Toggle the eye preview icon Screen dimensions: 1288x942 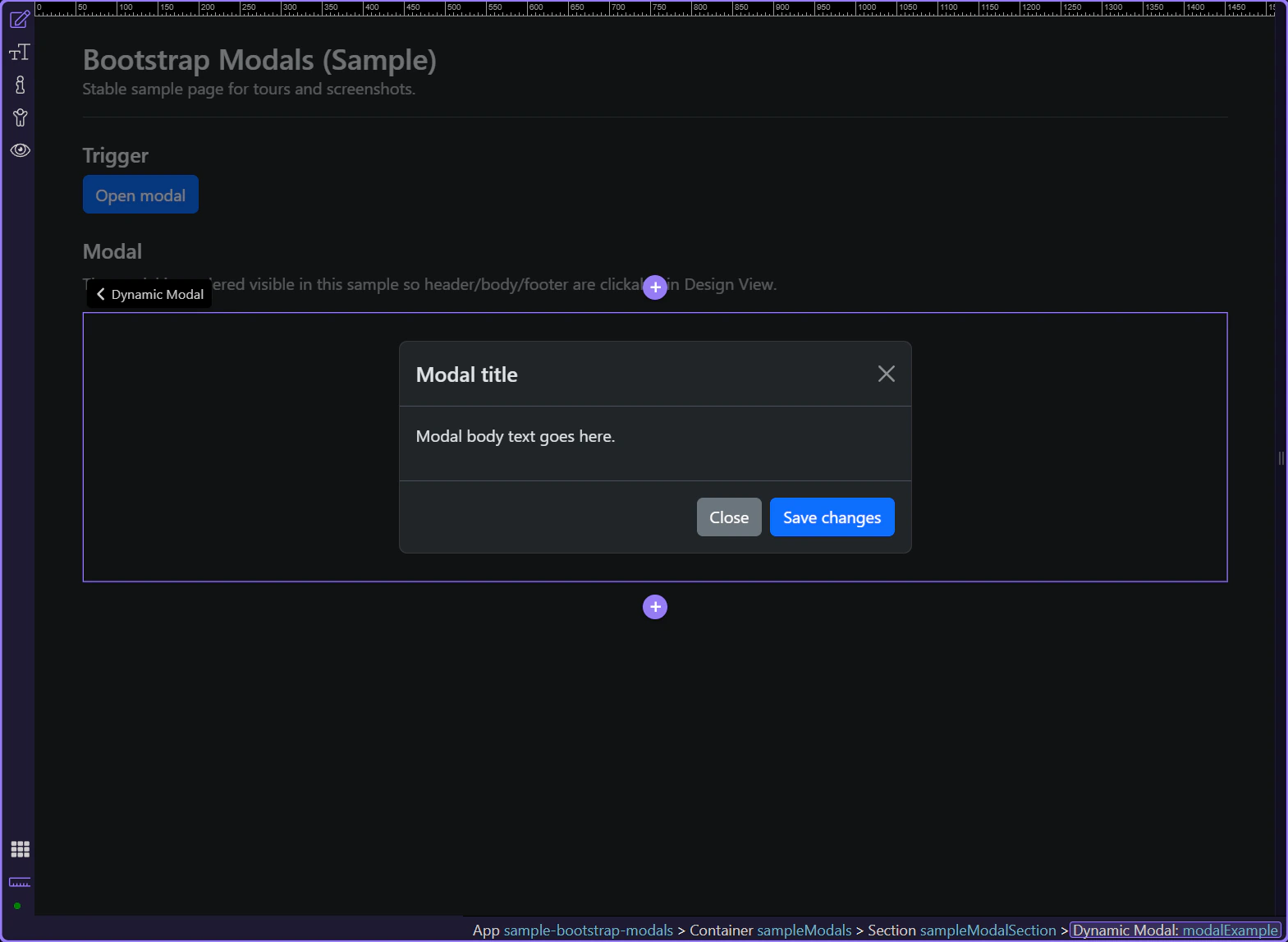[x=20, y=150]
